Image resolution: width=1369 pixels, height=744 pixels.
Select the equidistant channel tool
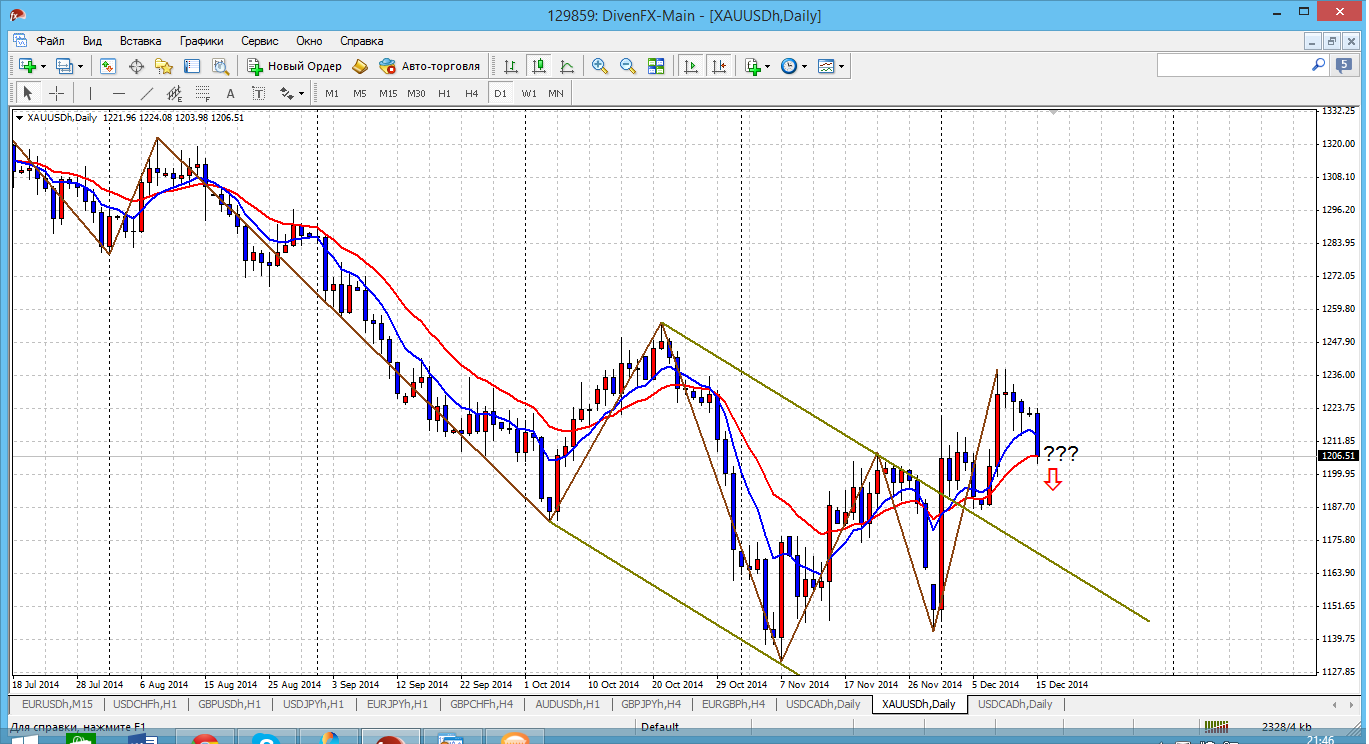175,93
